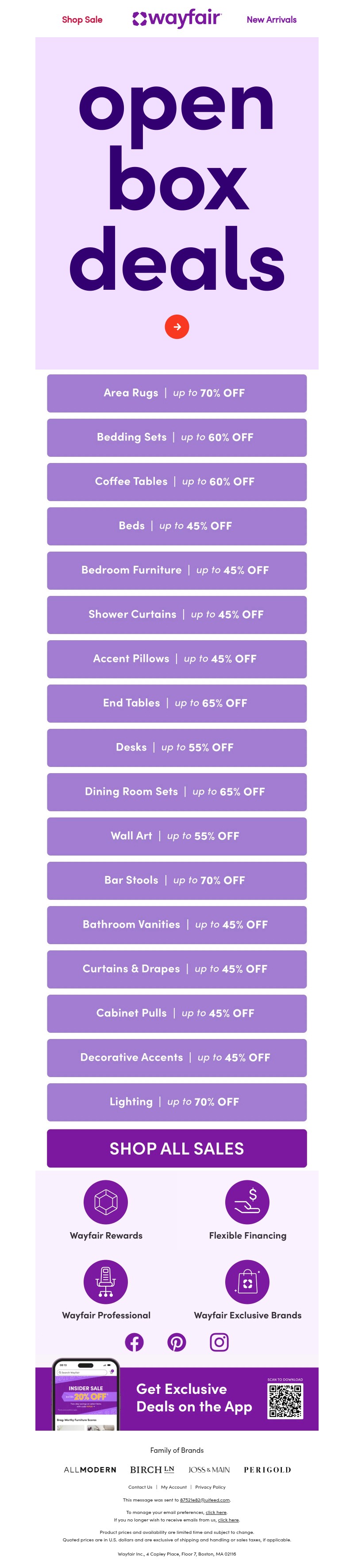The height and width of the screenshot is (1568, 354).
Task: Select Area Rugs up to 70% OFF
Action: point(177,393)
